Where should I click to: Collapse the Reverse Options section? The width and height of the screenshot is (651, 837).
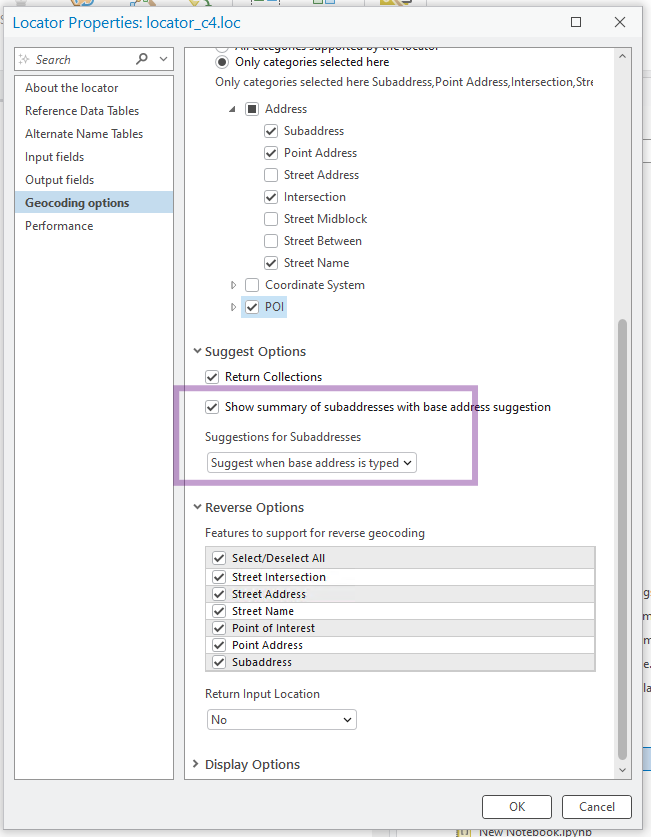(196, 508)
